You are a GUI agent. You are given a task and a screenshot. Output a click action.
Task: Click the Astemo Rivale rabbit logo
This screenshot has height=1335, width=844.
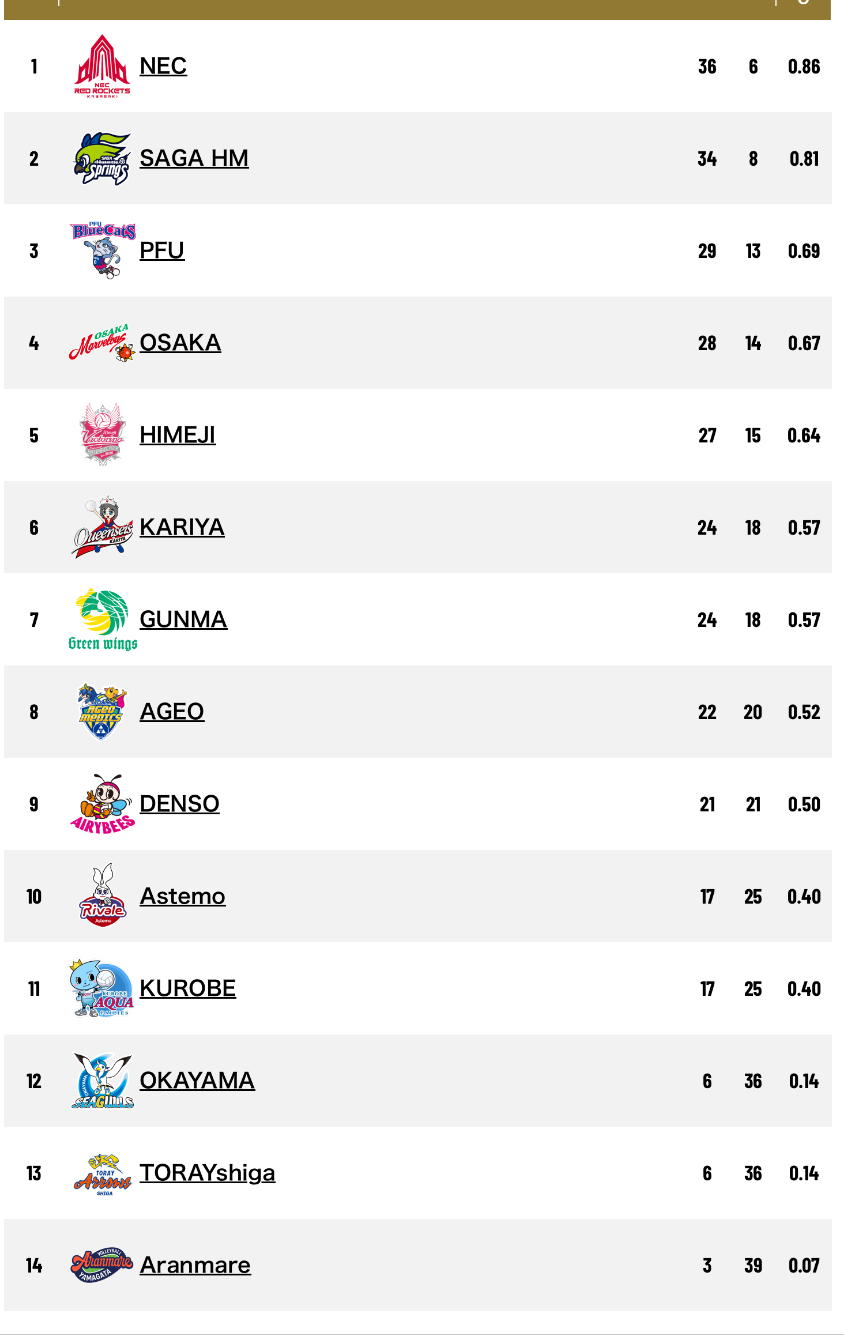102,896
